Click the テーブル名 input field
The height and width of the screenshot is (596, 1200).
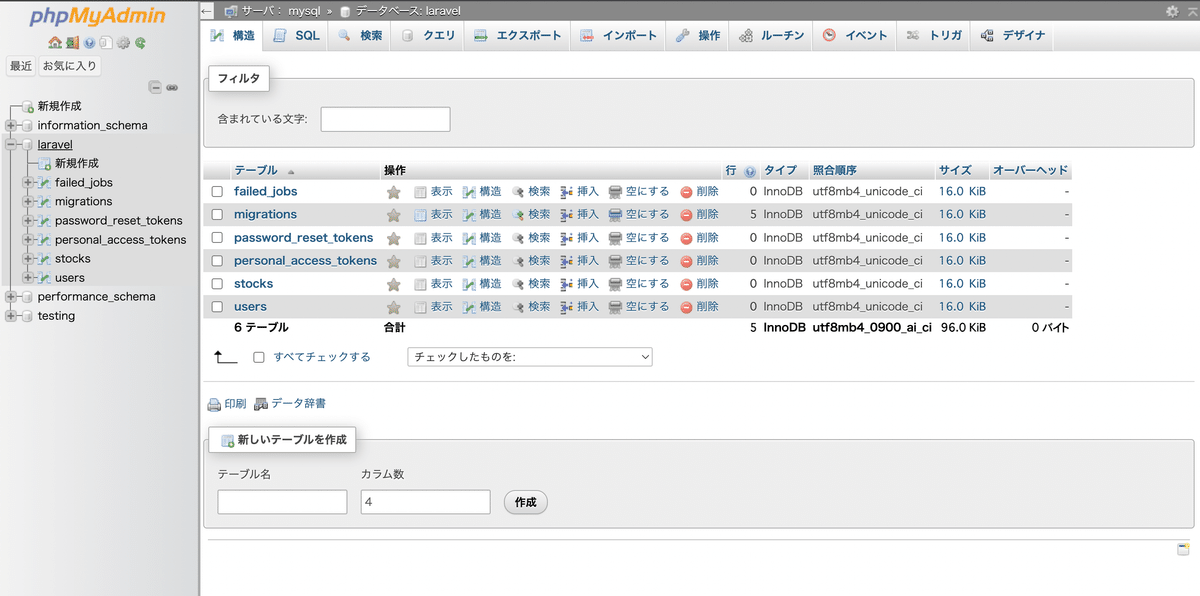282,502
